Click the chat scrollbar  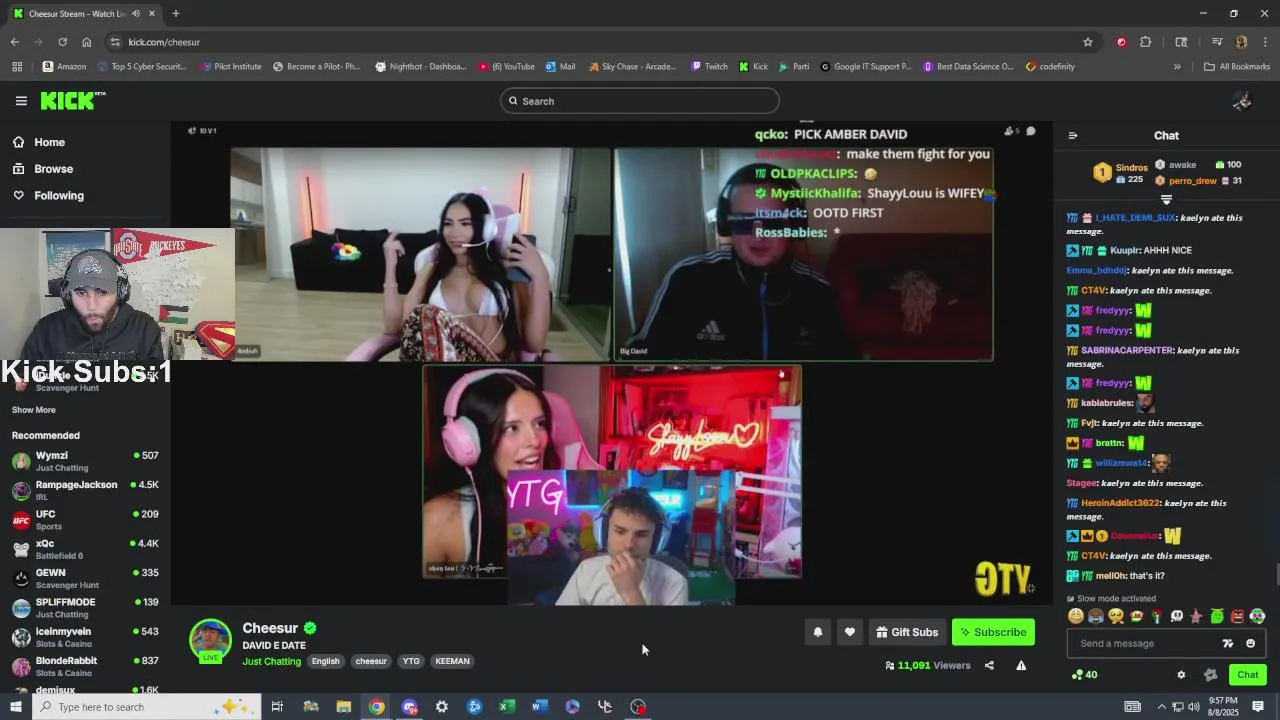(1276, 576)
